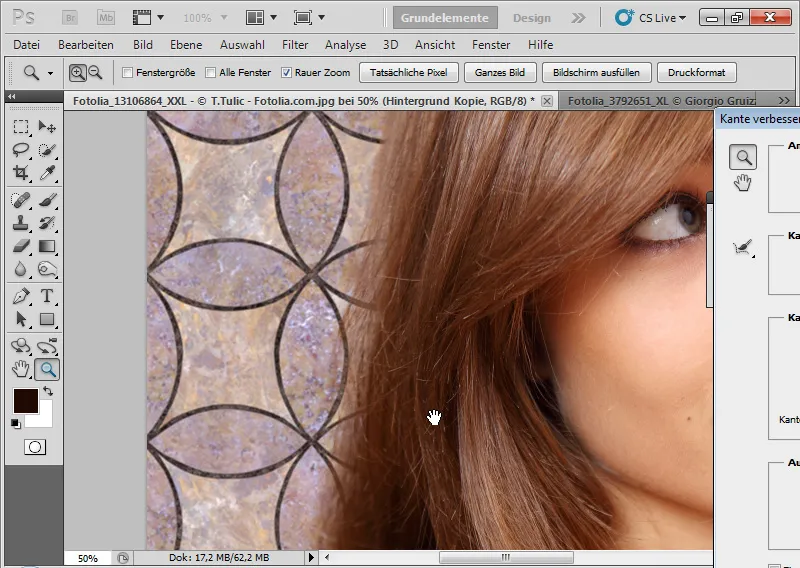Open the Analyse menu
Screen dimensions: 800x568
pos(345,45)
